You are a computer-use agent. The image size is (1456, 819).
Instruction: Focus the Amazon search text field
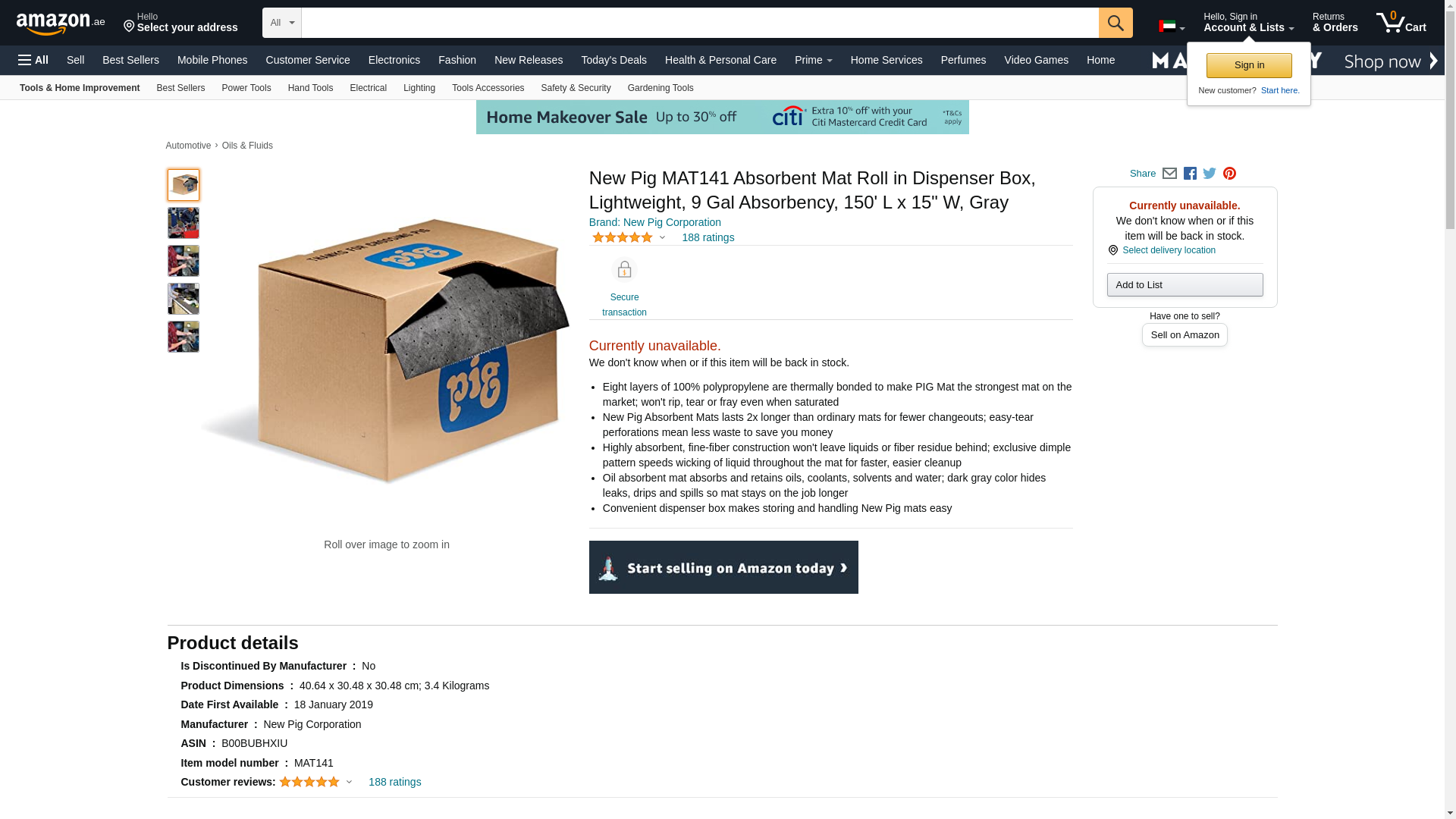699,23
